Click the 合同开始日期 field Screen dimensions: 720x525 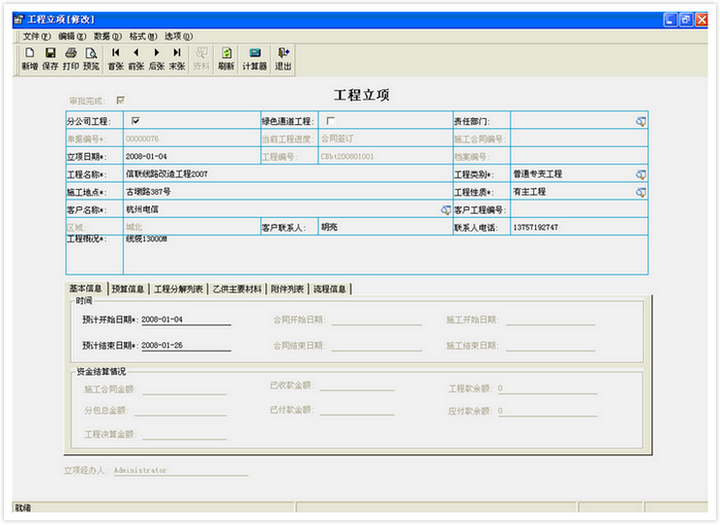(x=377, y=320)
